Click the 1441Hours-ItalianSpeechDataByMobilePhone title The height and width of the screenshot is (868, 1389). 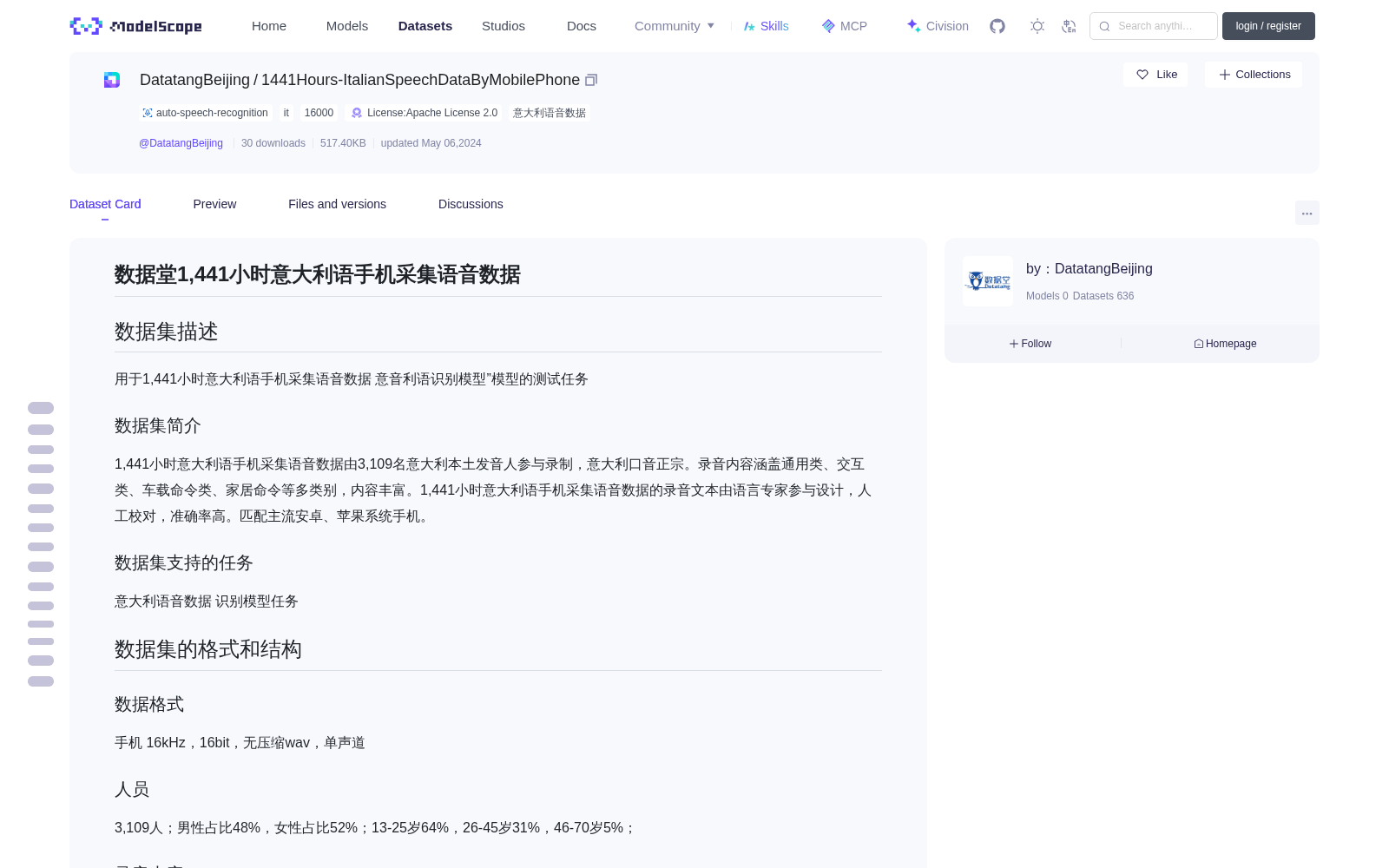[420, 80]
